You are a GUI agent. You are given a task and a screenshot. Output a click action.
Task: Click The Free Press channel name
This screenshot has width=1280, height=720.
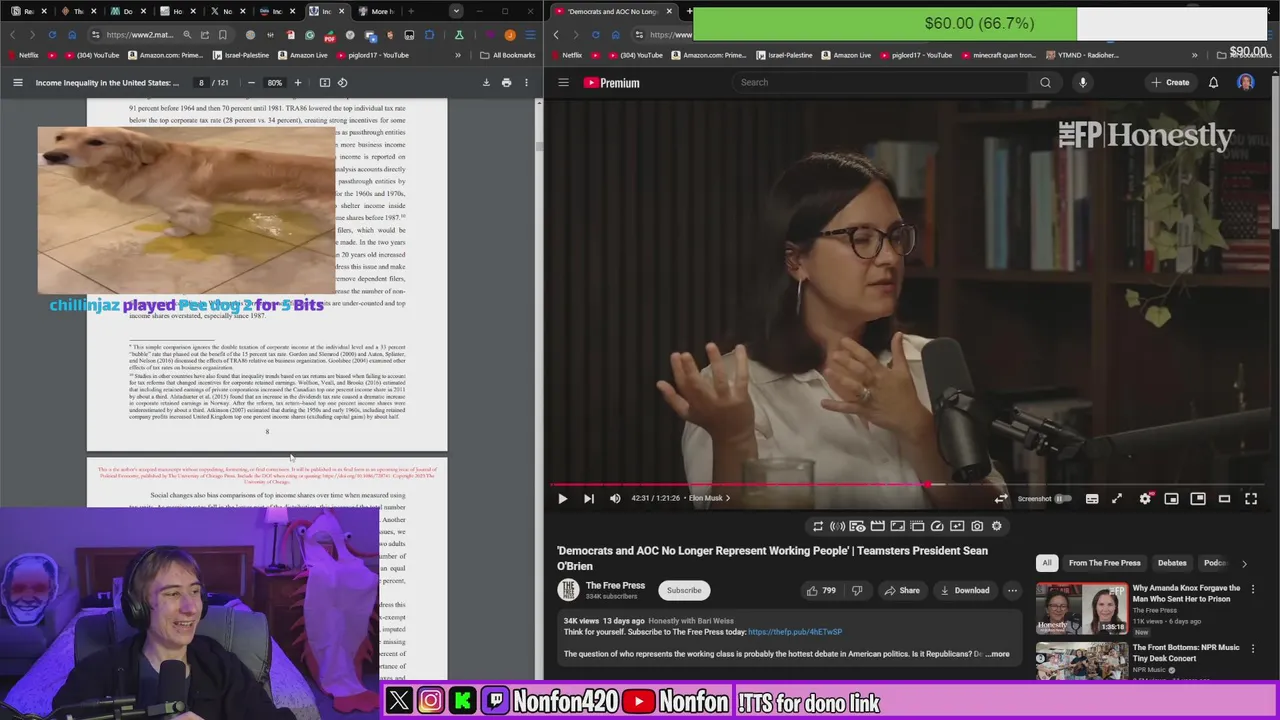[x=615, y=585]
